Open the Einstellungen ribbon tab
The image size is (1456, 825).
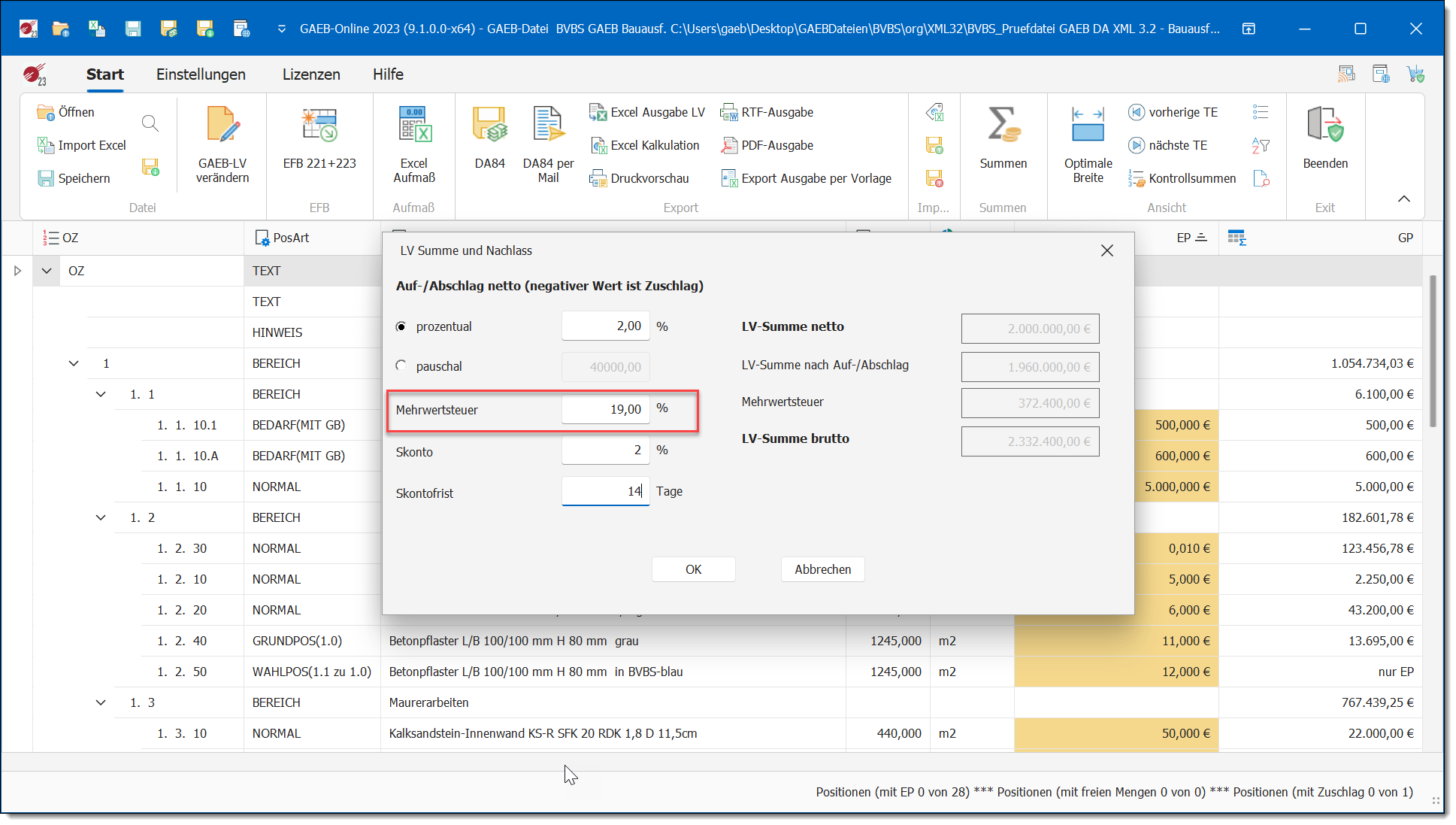tap(201, 74)
